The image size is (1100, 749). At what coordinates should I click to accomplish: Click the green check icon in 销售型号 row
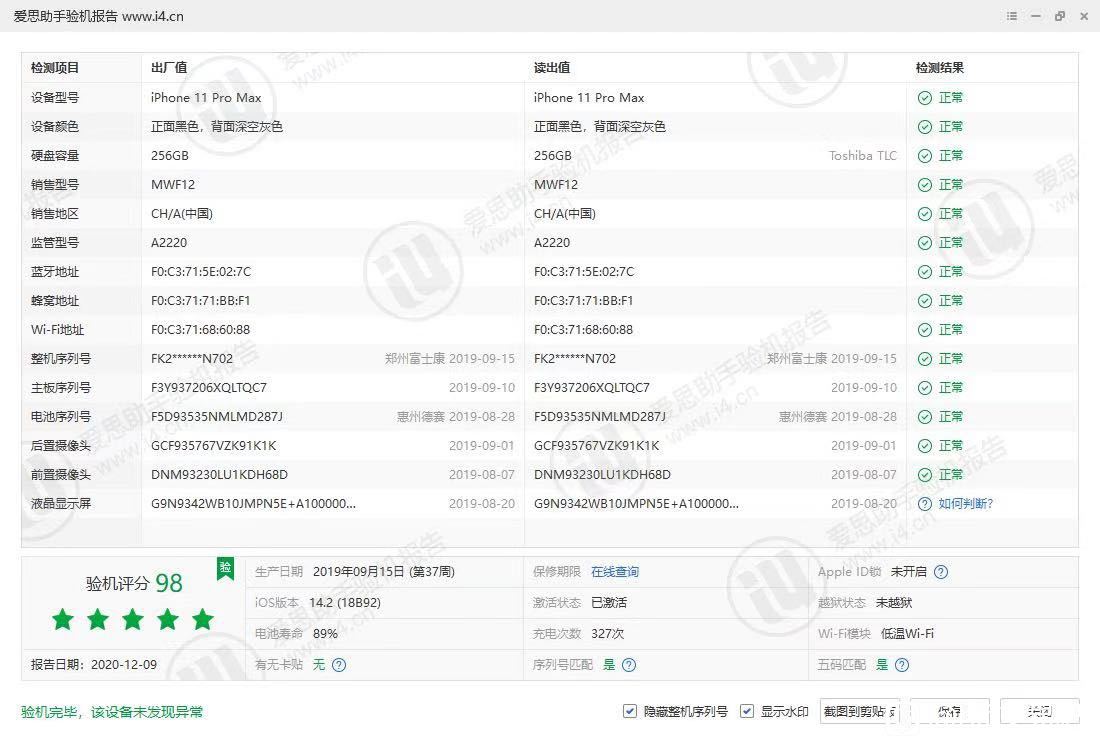pos(925,185)
